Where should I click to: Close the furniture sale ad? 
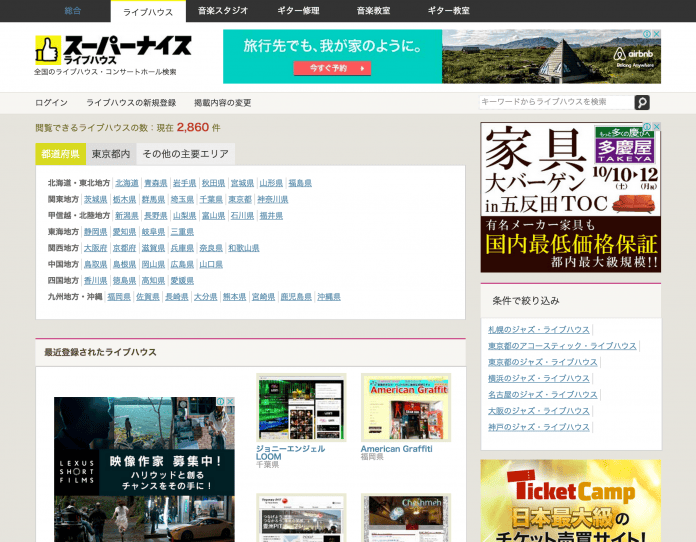[x=656, y=127]
